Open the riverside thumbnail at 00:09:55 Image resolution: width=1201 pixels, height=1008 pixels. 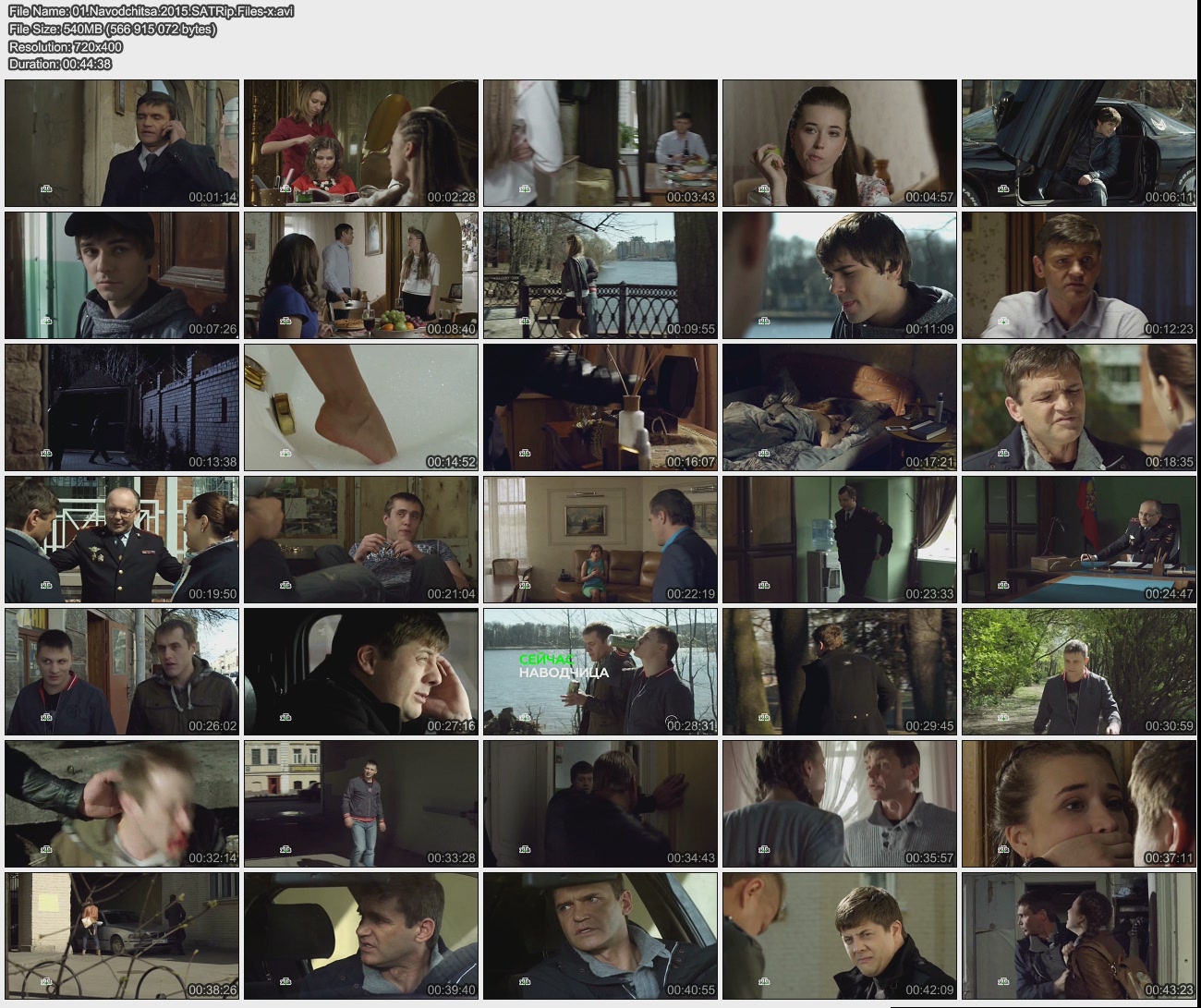tap(600, 275)
